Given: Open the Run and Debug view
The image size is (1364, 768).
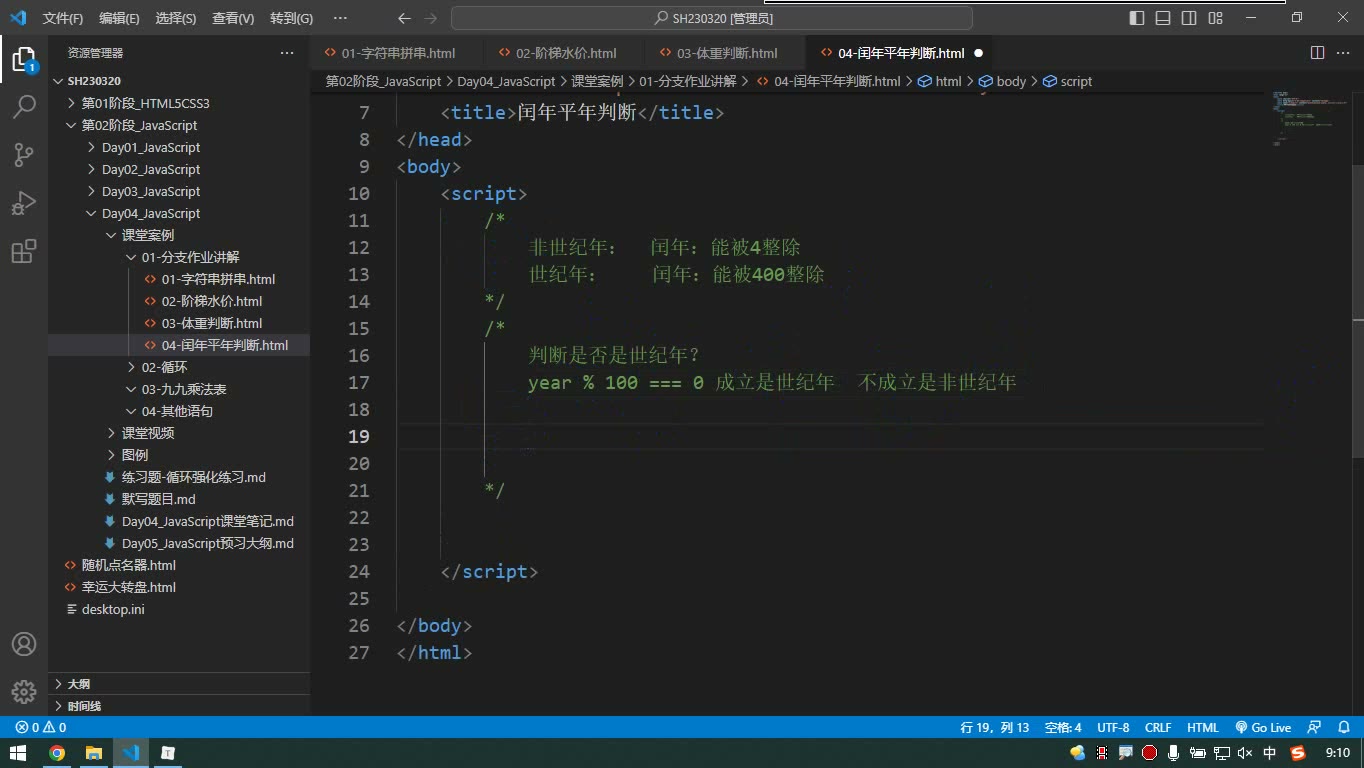Looking at the screenshot, I should (x=24, y=202).
